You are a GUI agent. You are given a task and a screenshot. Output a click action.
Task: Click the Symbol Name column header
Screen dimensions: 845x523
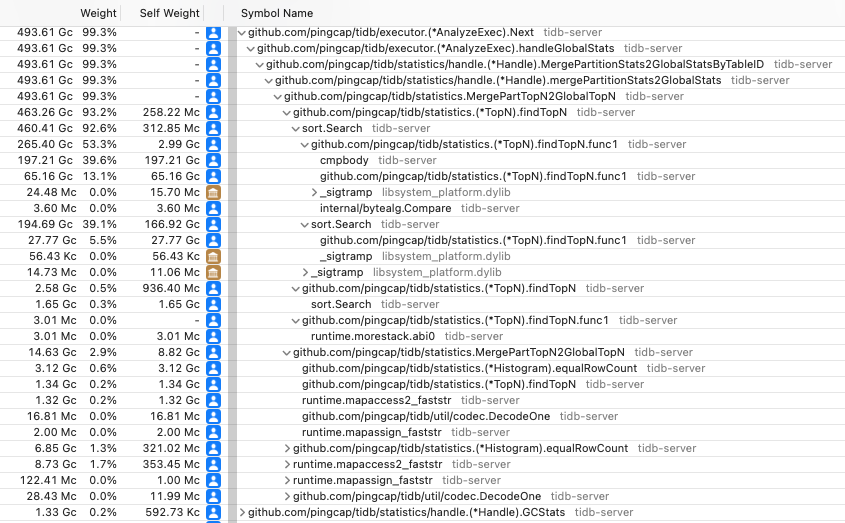[x=277, y=13]
